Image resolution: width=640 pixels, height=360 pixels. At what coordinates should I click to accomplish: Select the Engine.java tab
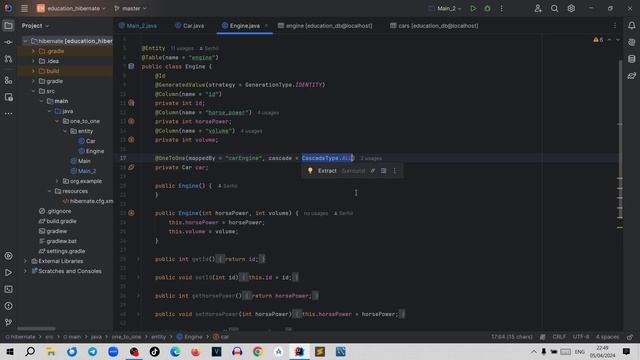[241, 26]
